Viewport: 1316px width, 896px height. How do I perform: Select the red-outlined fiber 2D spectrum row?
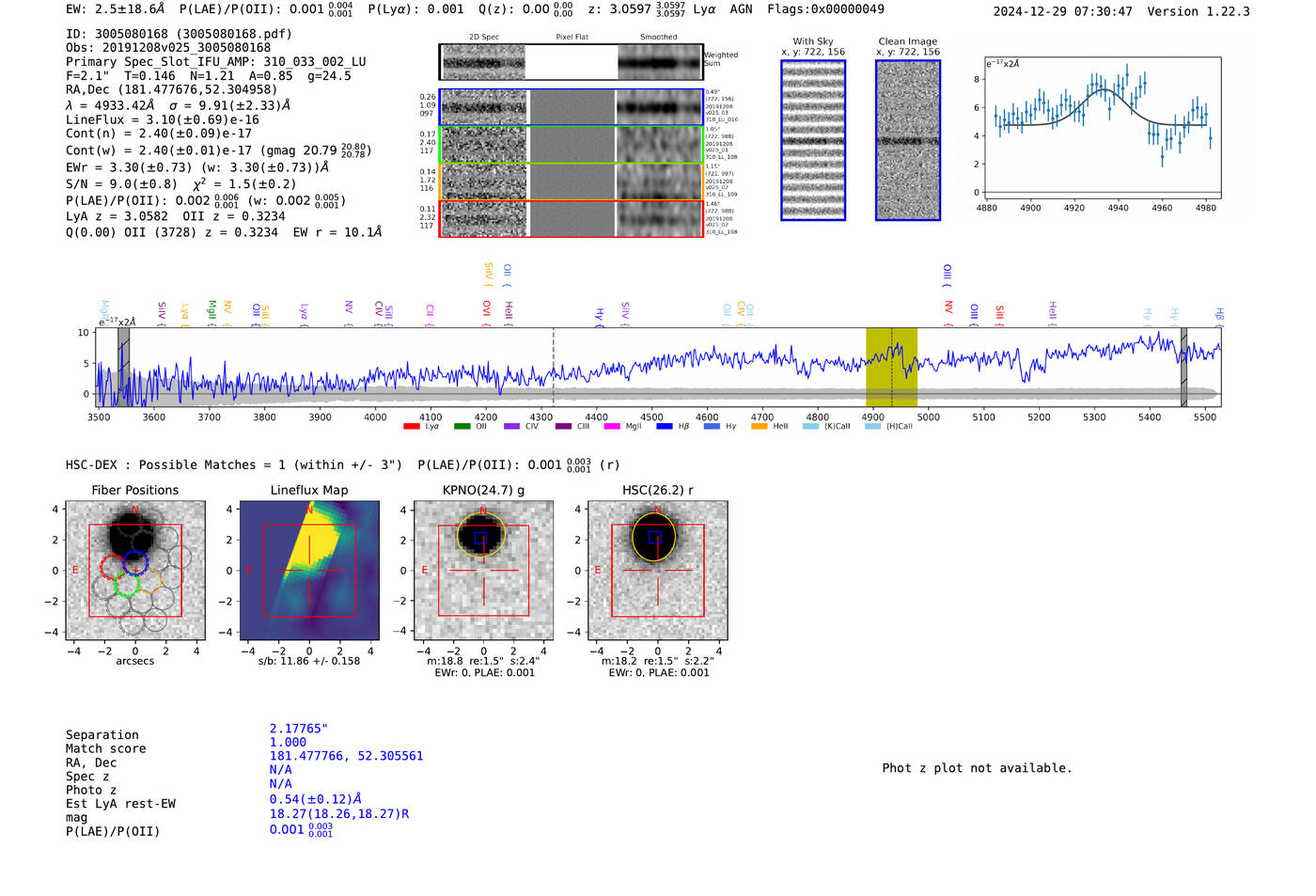[x=571, y=218]
